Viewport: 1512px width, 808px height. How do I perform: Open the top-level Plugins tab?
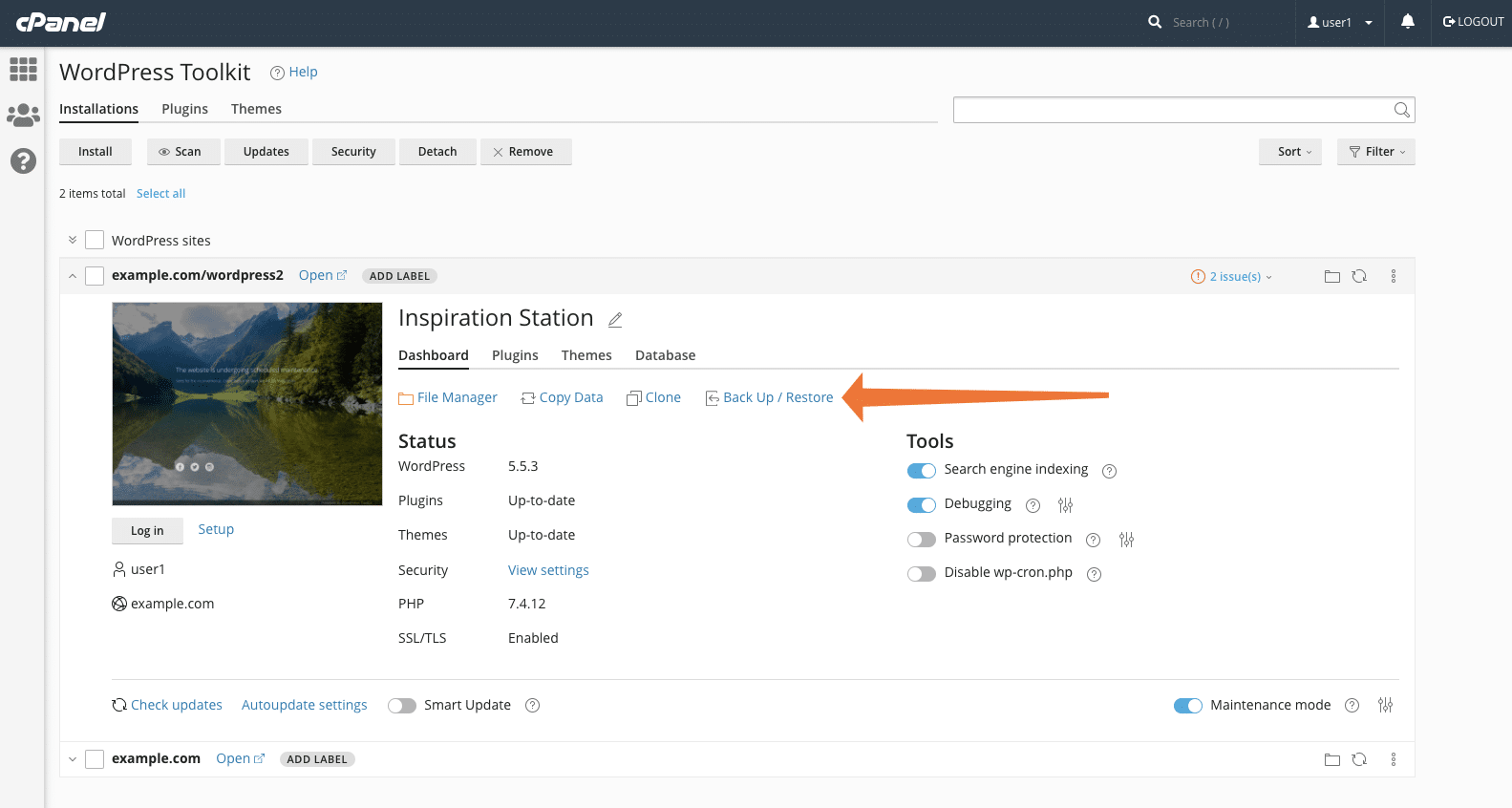point(184,109)
